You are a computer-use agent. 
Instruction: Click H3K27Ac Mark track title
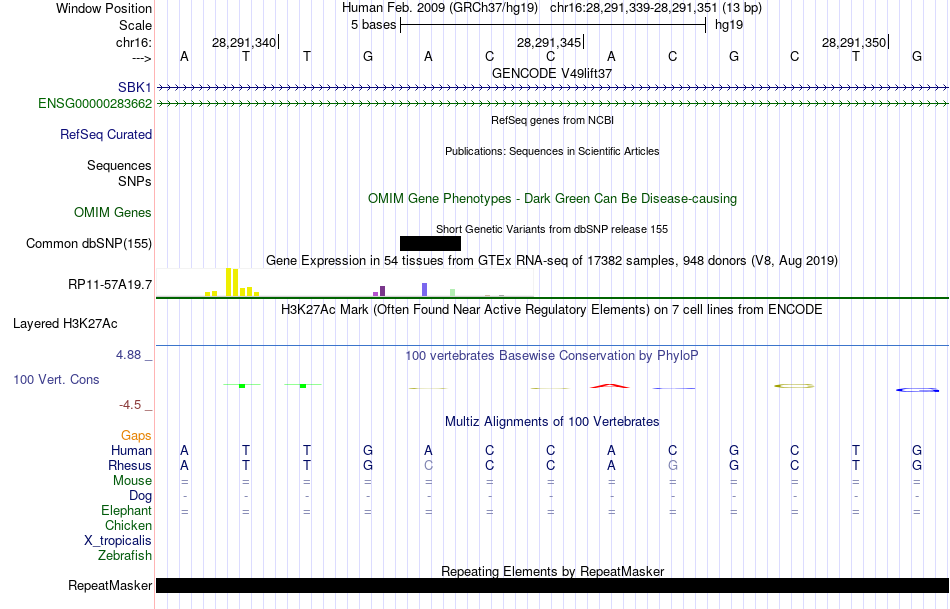tap(552, 310)
